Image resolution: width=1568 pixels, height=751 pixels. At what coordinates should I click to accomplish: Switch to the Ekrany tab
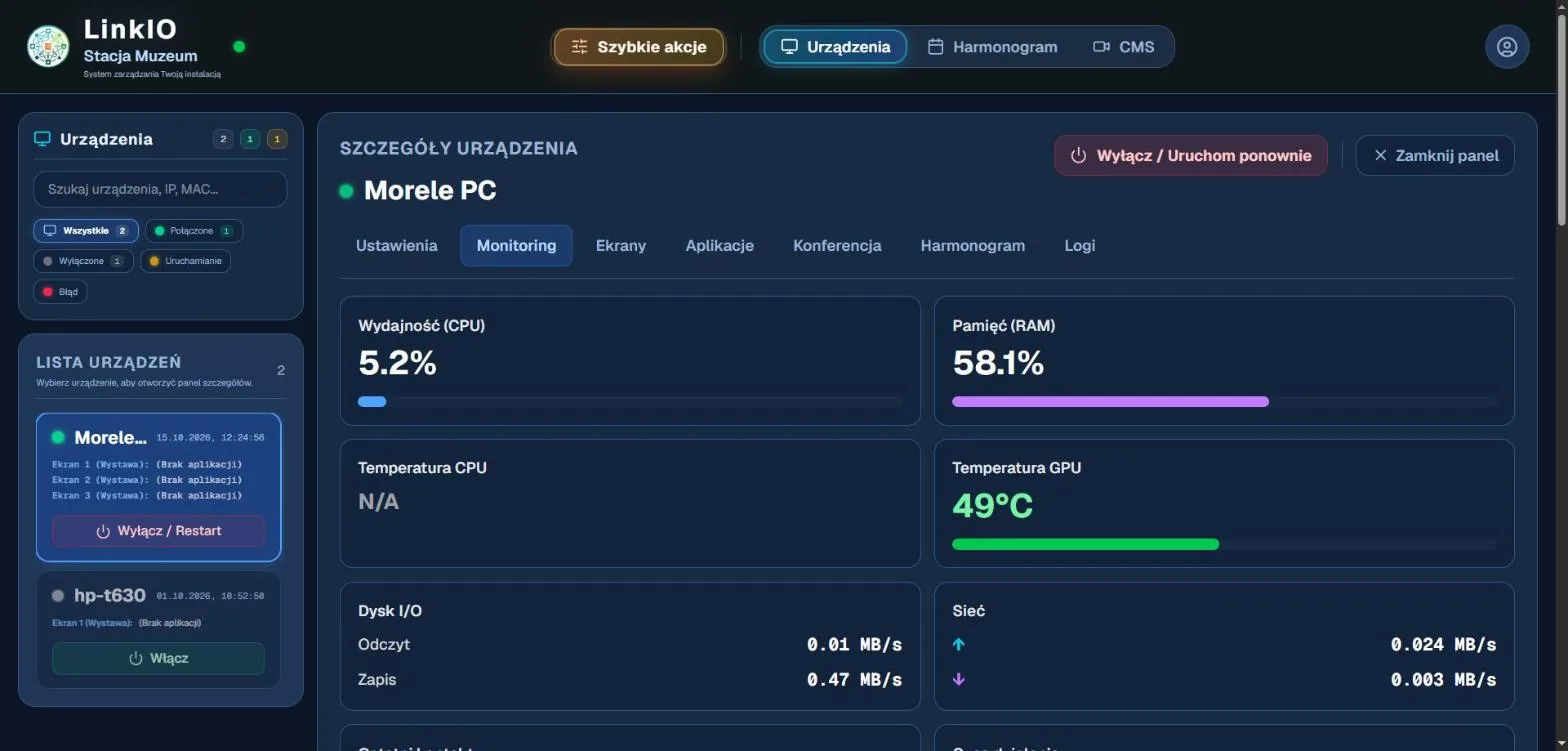[621, 245]
